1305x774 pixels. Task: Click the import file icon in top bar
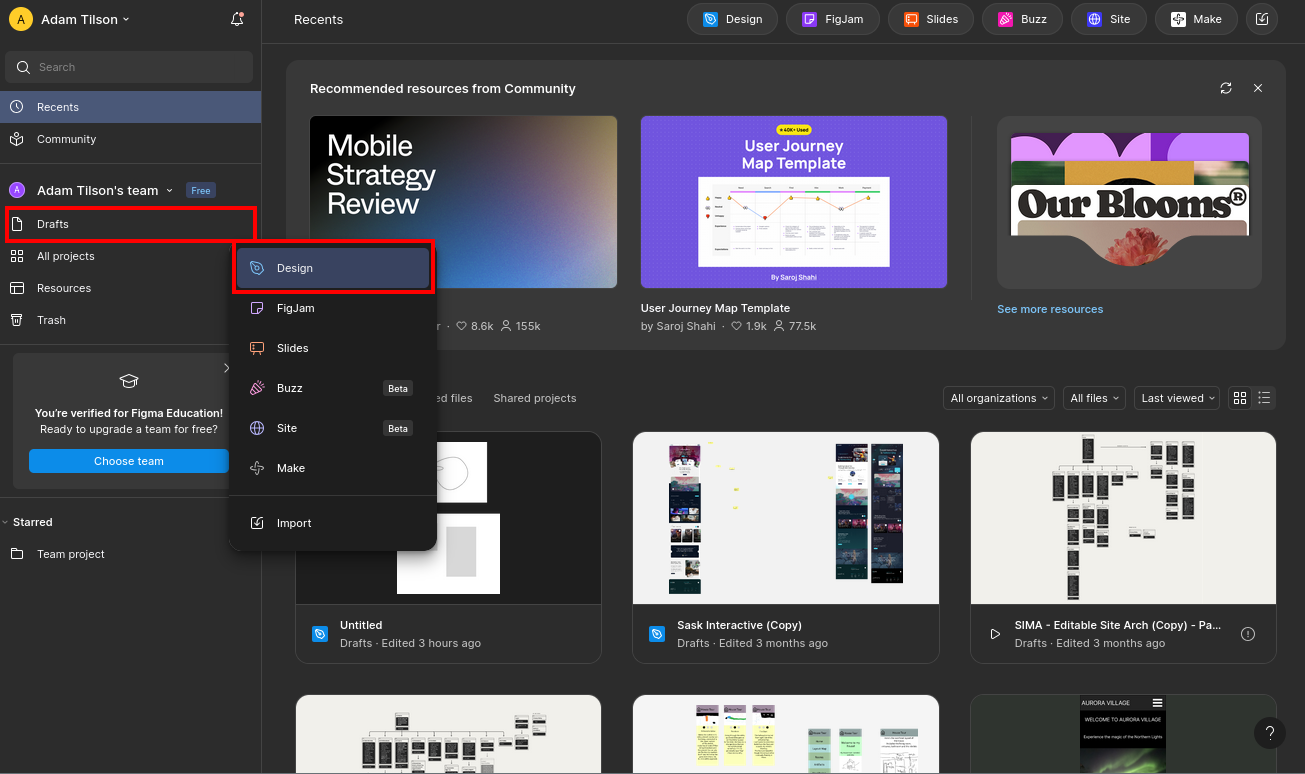click(x=1262, y=19)
